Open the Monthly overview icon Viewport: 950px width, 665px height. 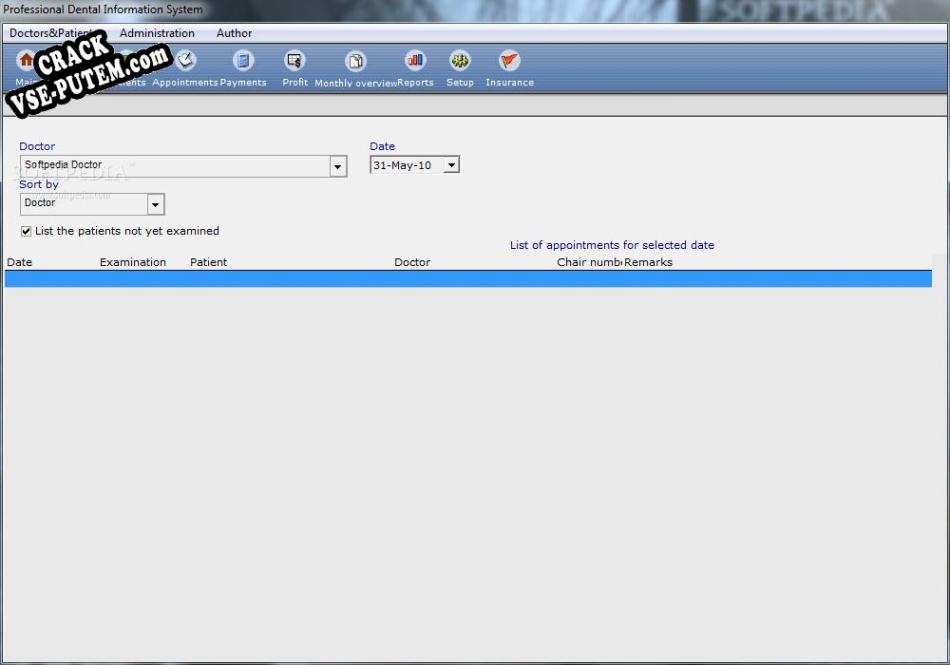tap(355, 62)
